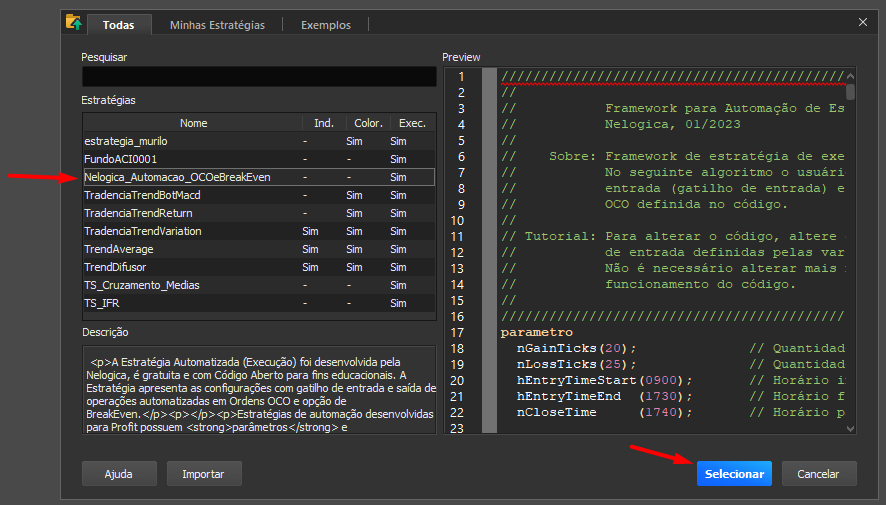The image size is (886, 505).
Task: Select the TradenciaTrendBotMacd strategy row
Action: point(259,195)
